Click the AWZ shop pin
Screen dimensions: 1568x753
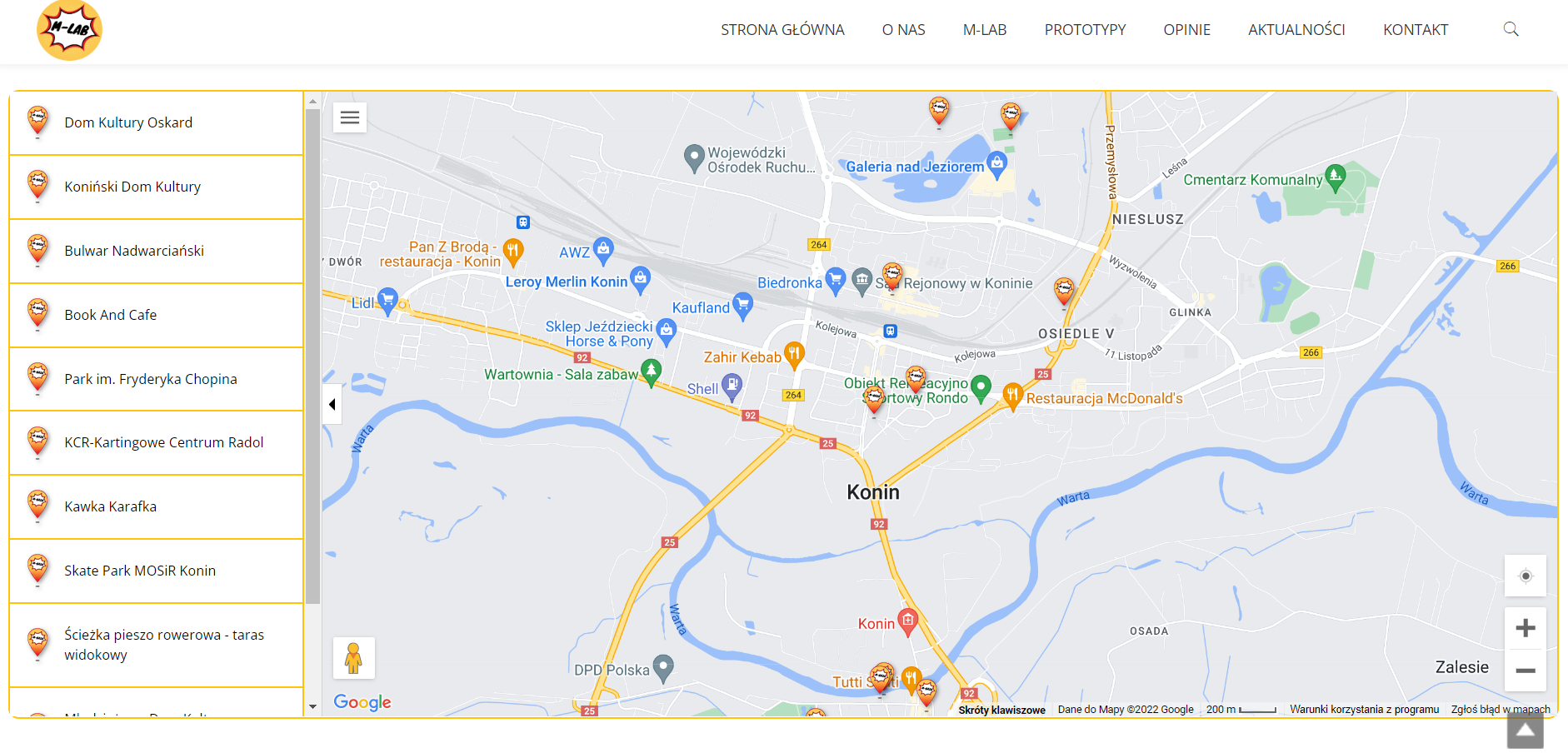pos(603,249)
